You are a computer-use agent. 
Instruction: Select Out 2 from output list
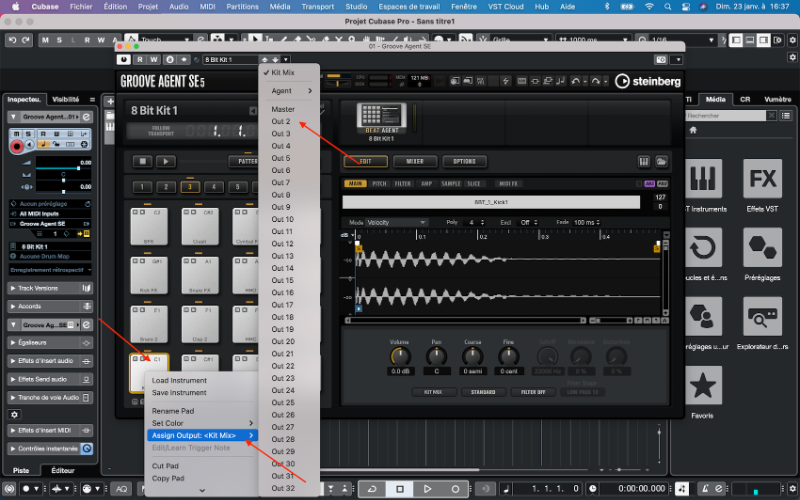pos(289,121)
